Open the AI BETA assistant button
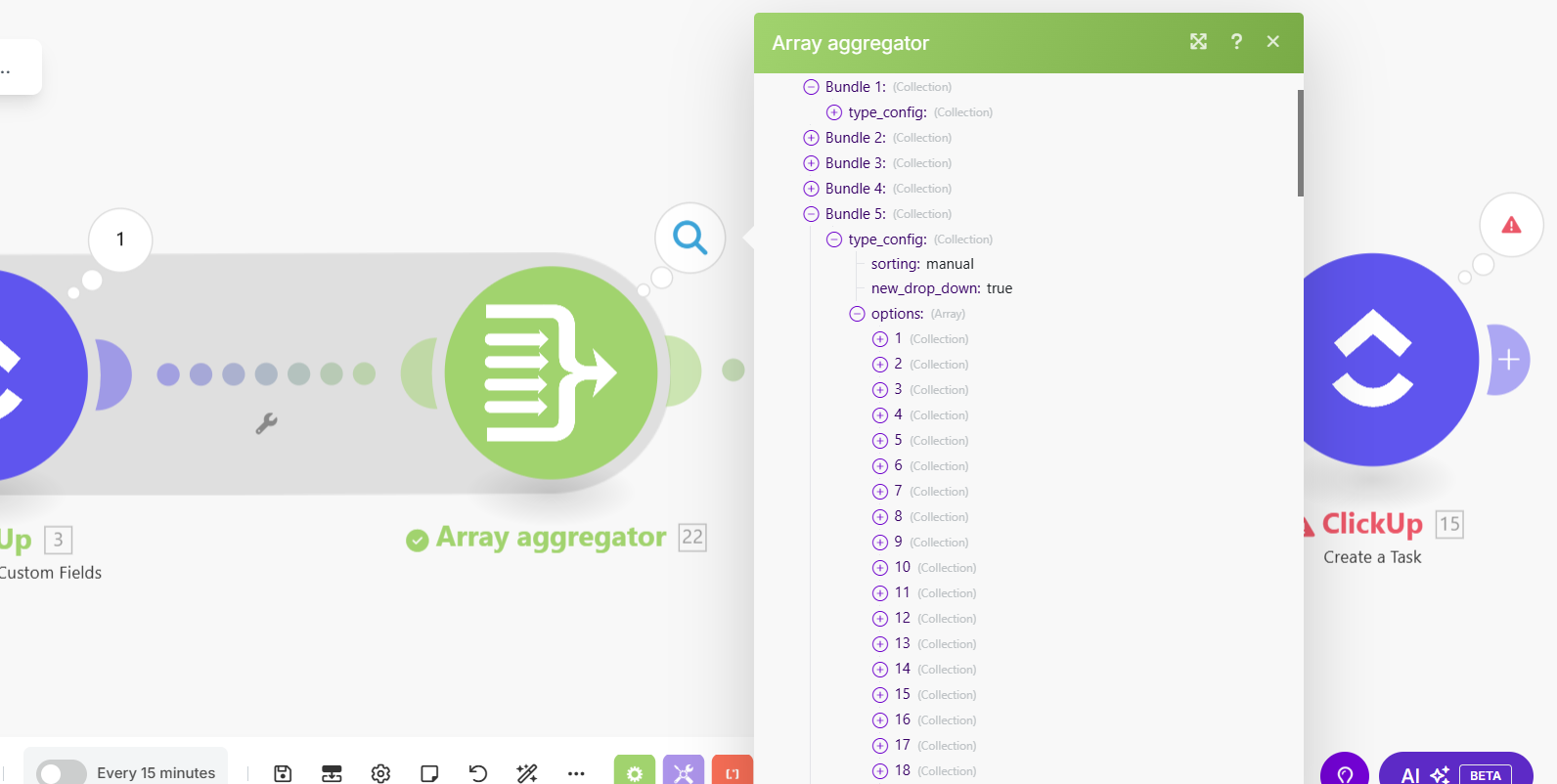1557x784 pixels. (x=1455, y=769)
